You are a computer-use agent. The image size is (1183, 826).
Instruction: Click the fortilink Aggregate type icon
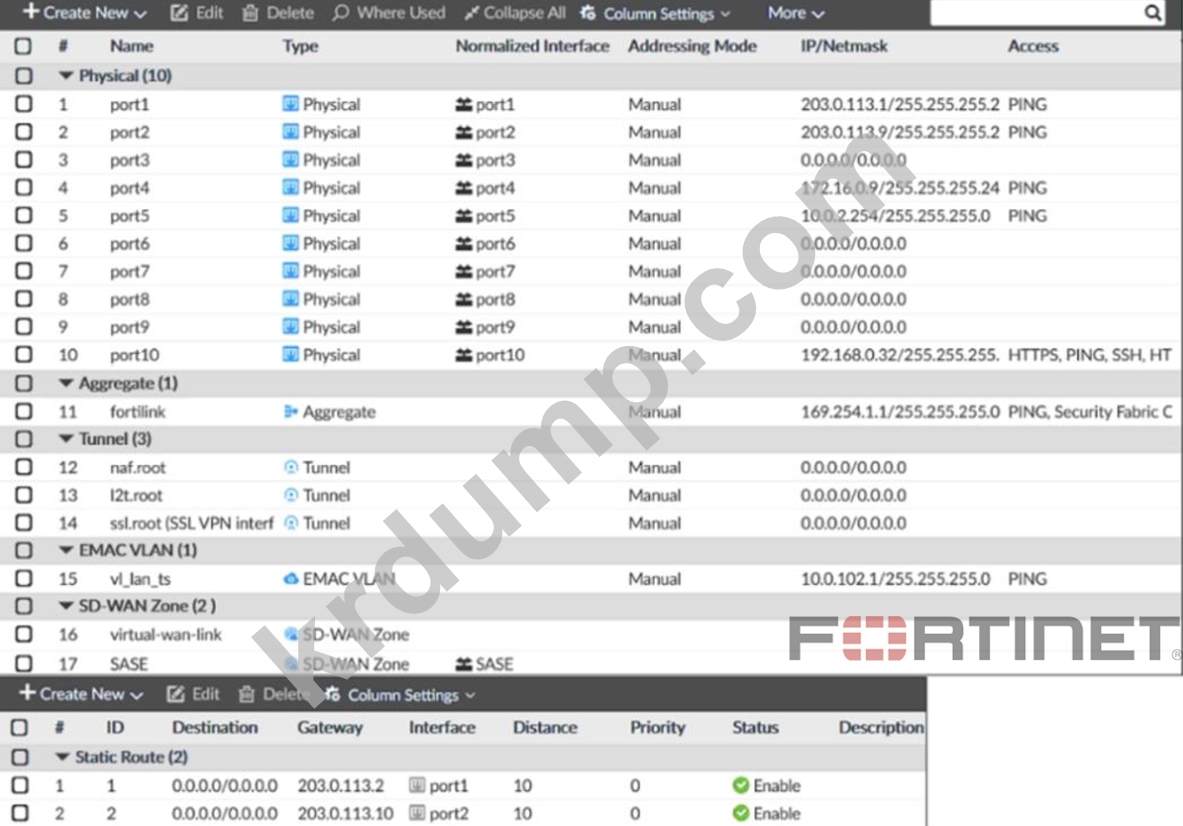pos(291,412)
